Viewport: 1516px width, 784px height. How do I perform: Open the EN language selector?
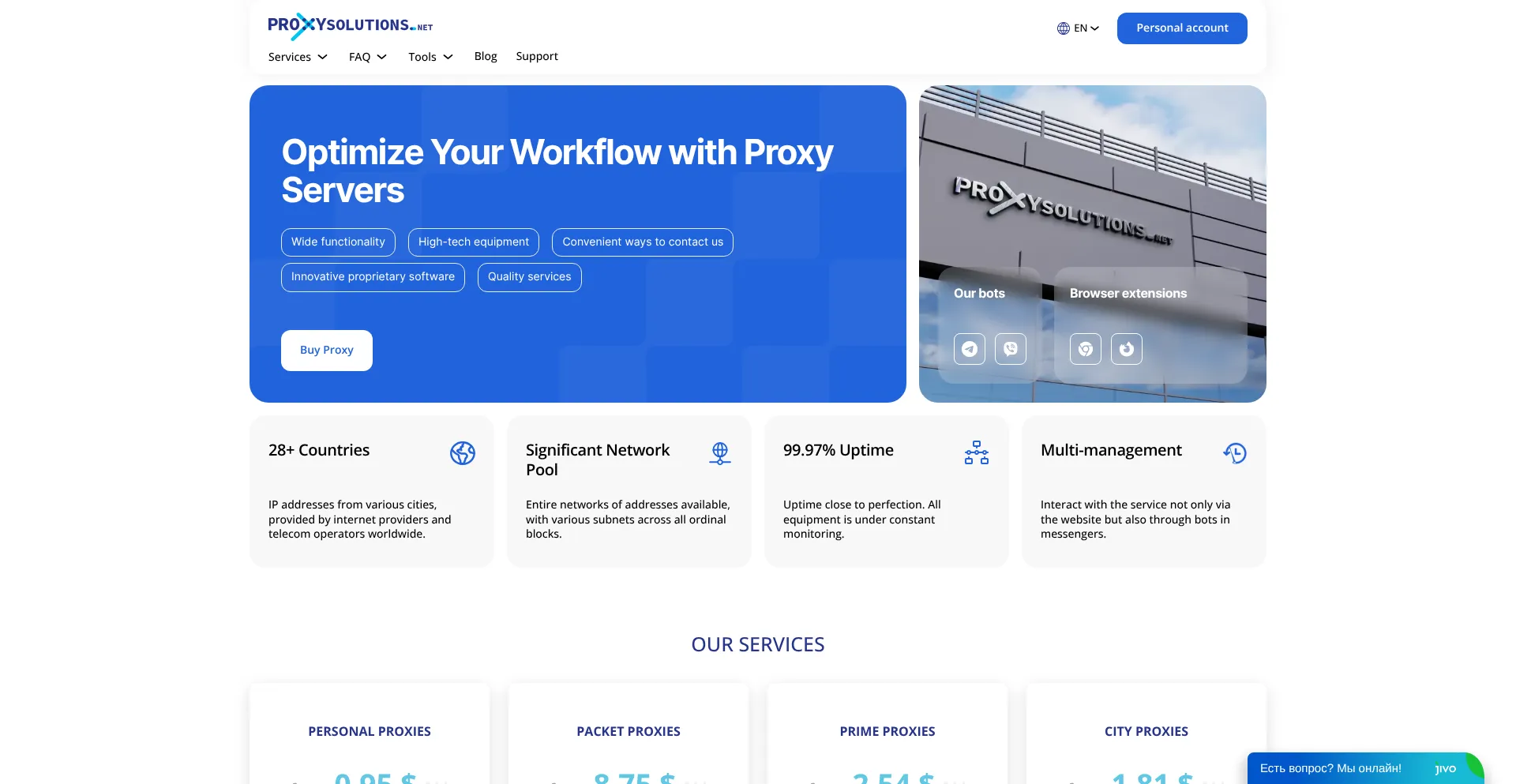[1078, 28]
